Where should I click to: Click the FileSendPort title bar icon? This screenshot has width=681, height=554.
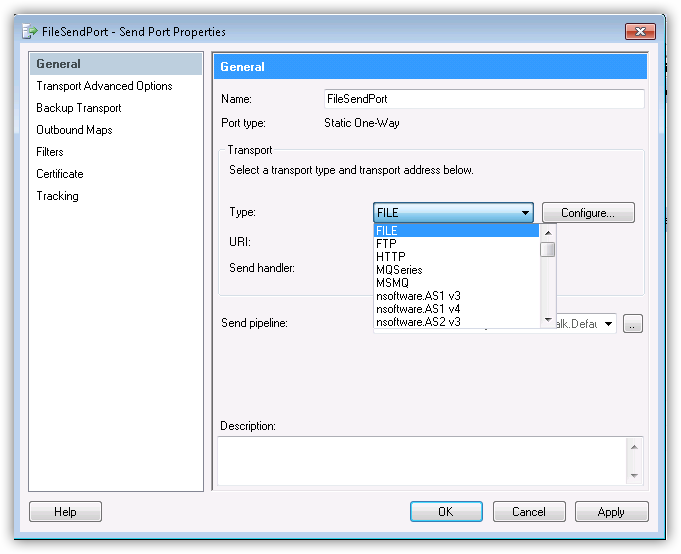pyautogui.click(x=30, y=32)
